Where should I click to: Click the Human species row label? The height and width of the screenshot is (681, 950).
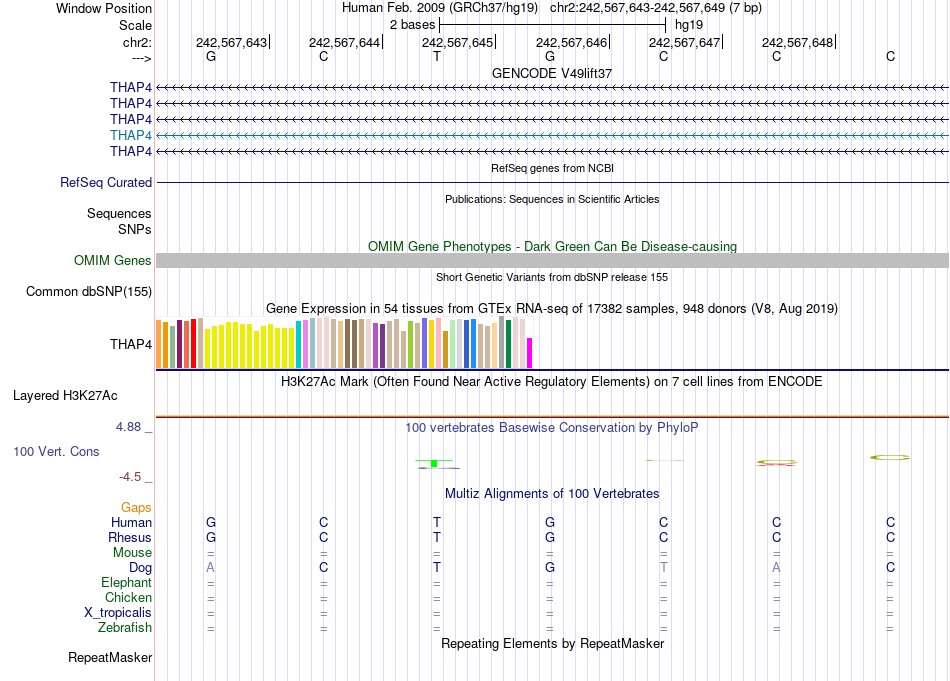pos(131,523)
